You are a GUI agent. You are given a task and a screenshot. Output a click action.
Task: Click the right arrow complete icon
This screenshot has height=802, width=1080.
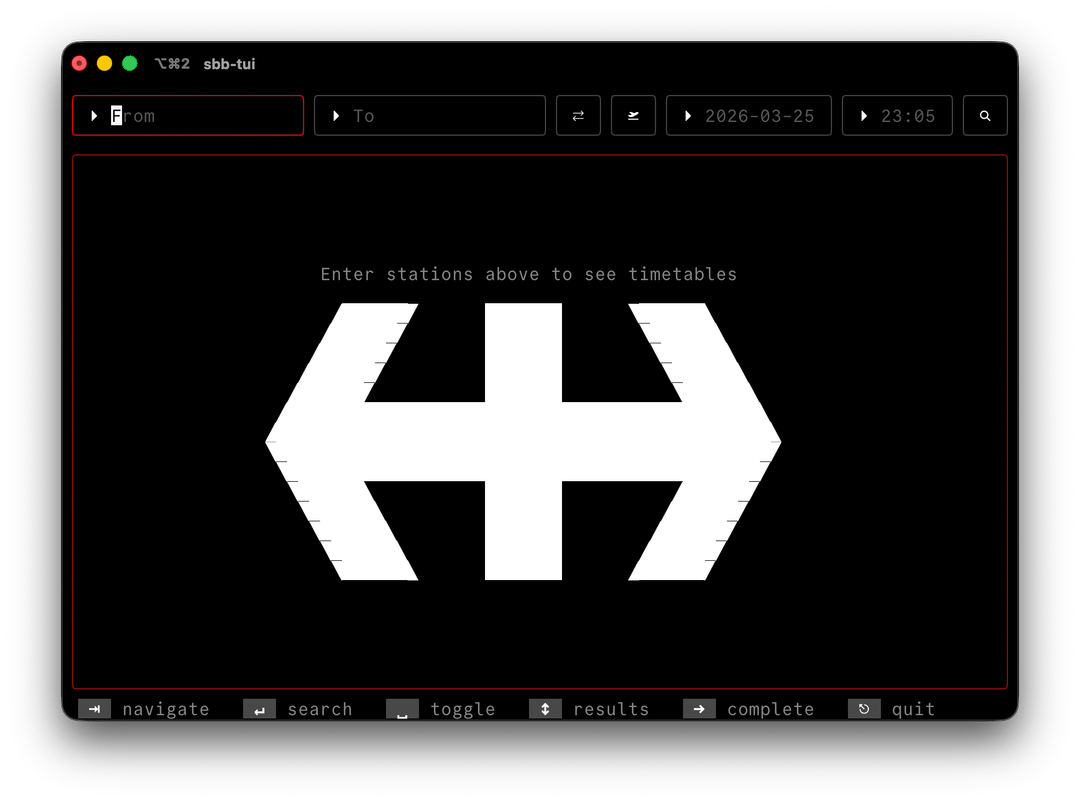699,709
